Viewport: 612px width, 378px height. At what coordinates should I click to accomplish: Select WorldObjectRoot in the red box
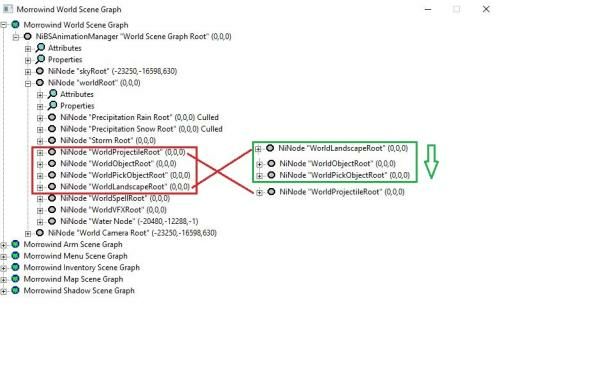coord(118,164)
